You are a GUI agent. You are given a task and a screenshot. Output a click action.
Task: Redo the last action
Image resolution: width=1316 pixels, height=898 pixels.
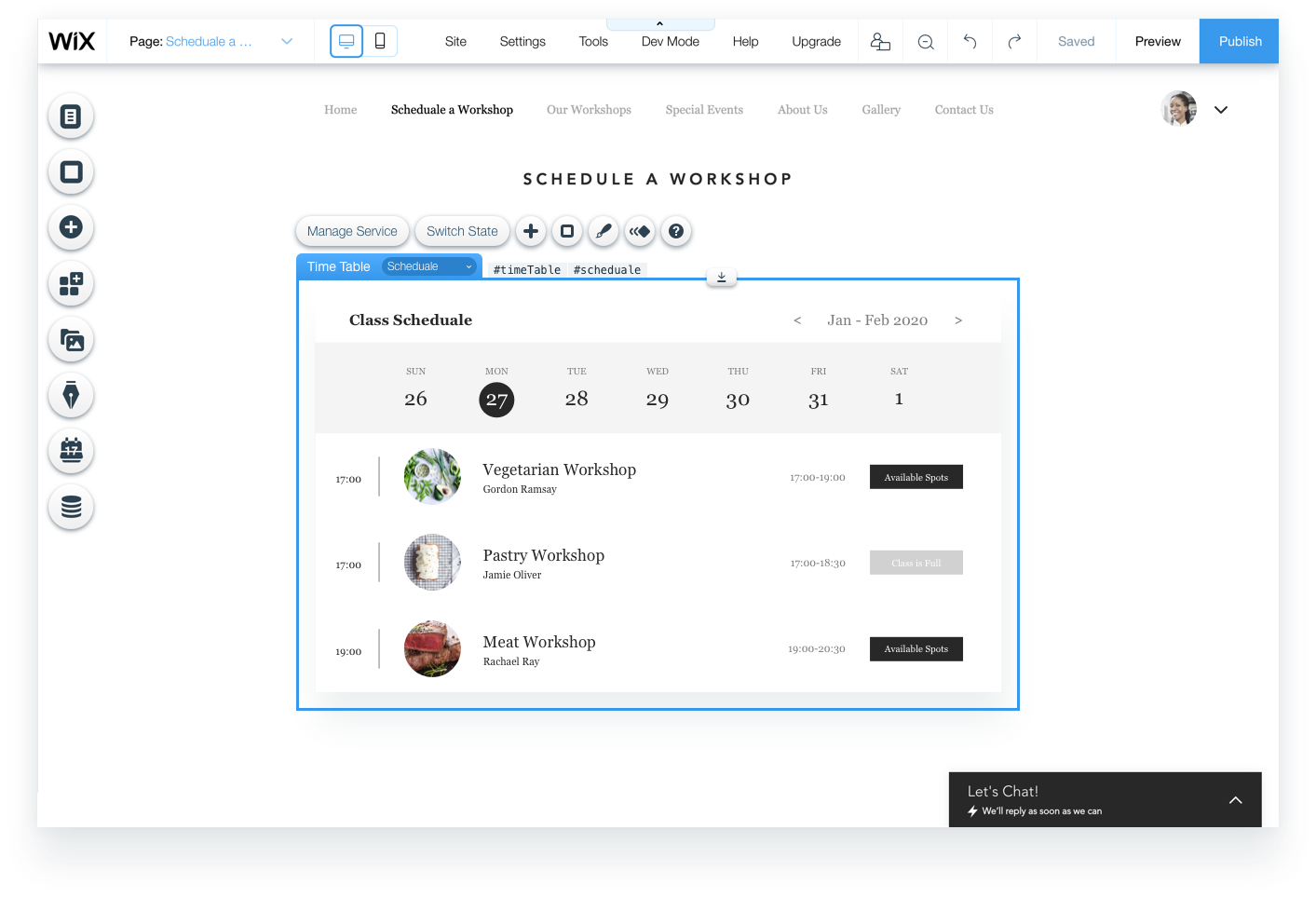pyautogui.click(x=1014, y=41)
